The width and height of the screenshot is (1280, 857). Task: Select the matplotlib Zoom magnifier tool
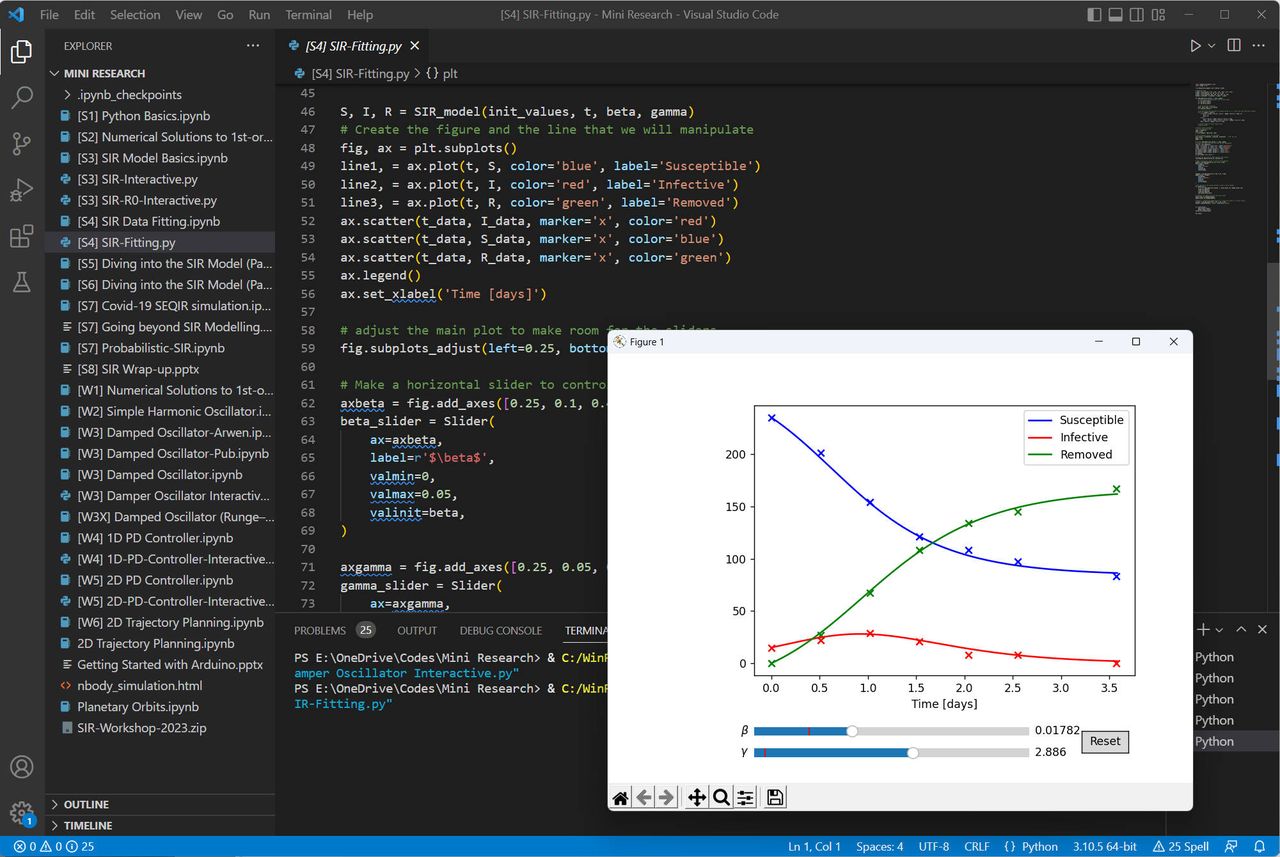pyautogui.click(x=721, y=797)
